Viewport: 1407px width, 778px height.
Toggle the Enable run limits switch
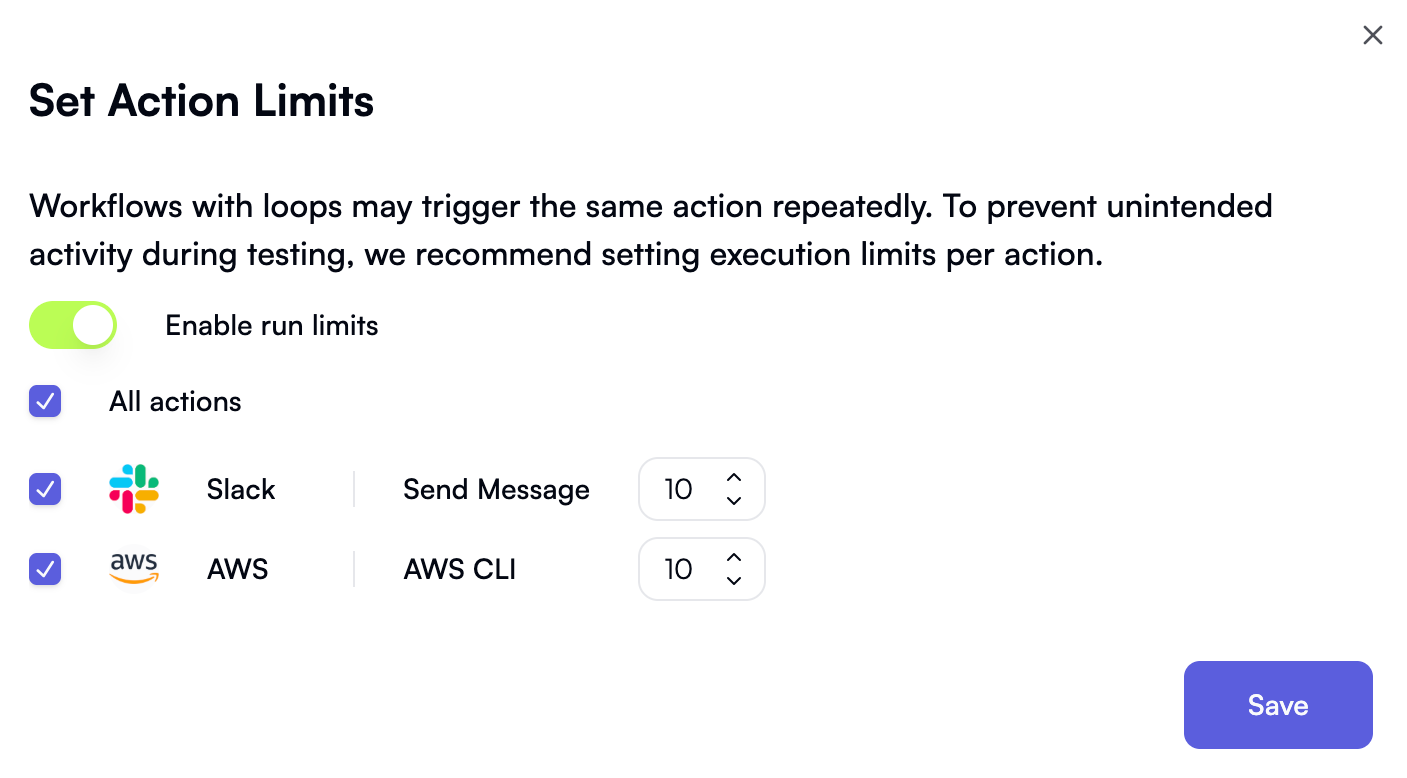tap(72, 324)
